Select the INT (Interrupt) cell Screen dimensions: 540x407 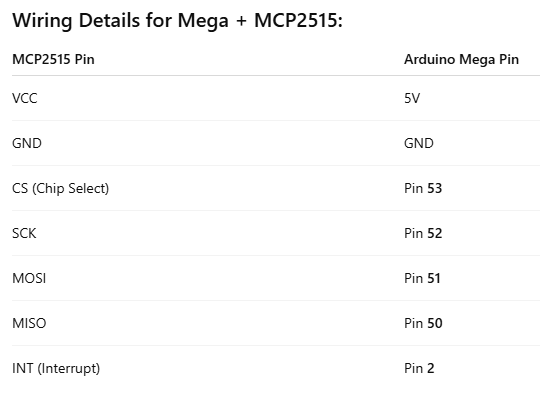coord(56,368)
